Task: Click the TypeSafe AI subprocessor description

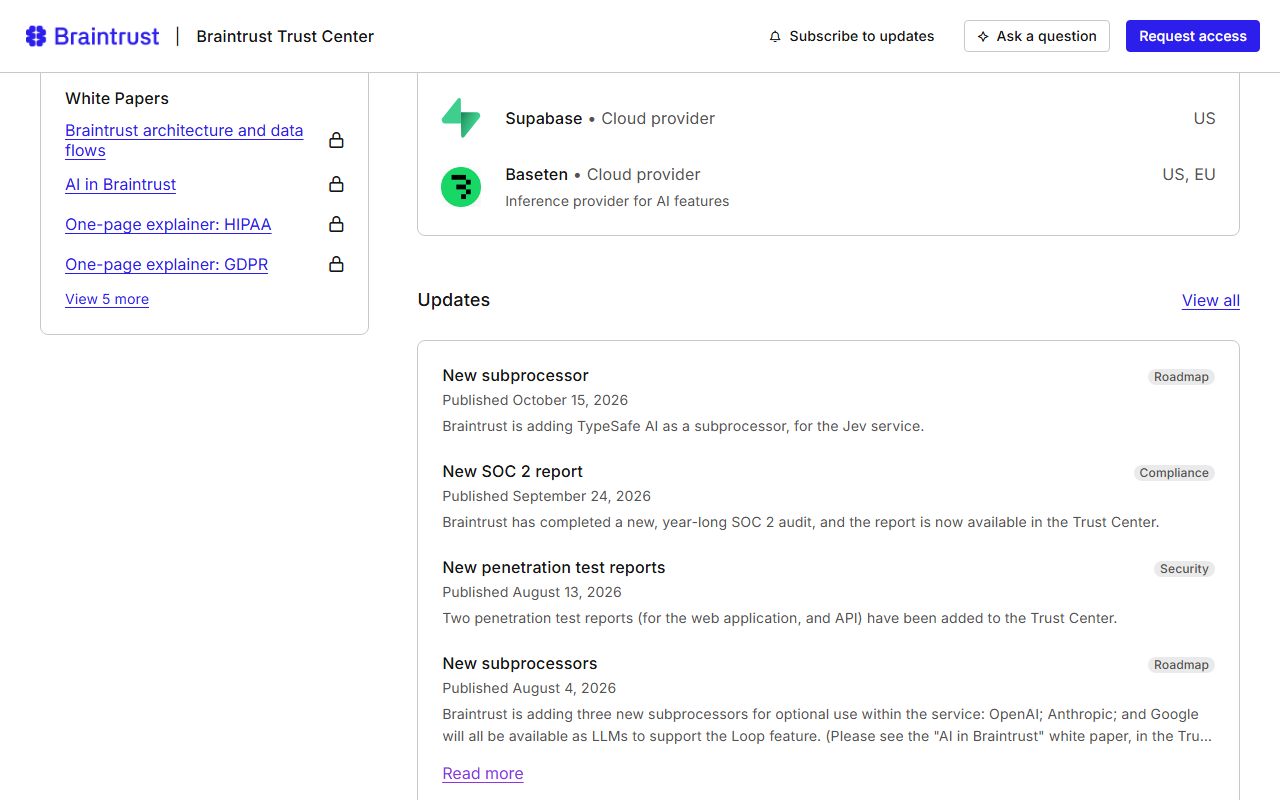Action: 683,426
